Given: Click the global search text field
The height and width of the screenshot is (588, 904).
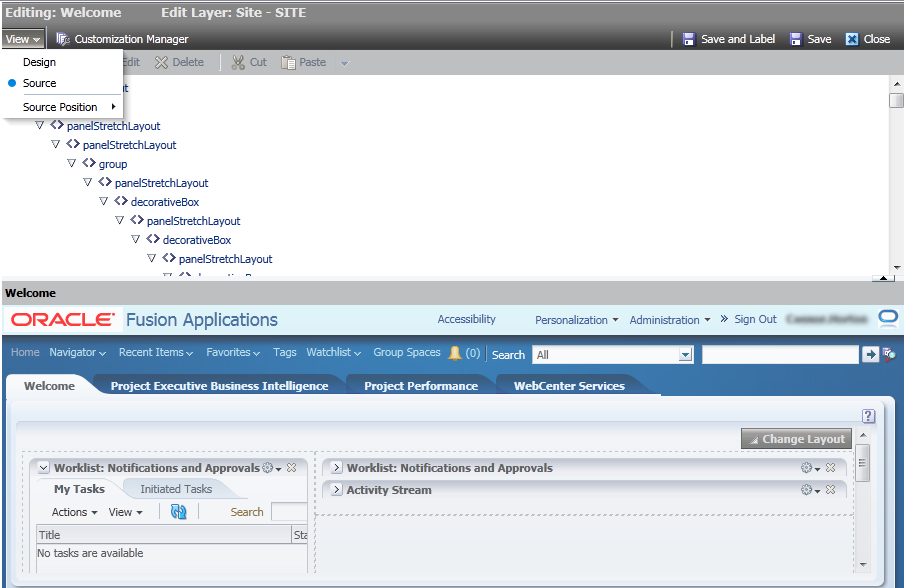Looking at the screenshot, I should point(780,355).
